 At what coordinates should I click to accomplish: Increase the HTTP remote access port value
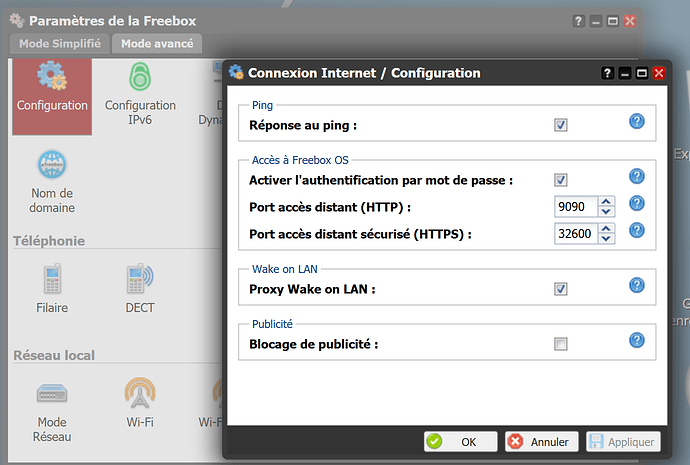pyautogui.click(x=606, y=202)
